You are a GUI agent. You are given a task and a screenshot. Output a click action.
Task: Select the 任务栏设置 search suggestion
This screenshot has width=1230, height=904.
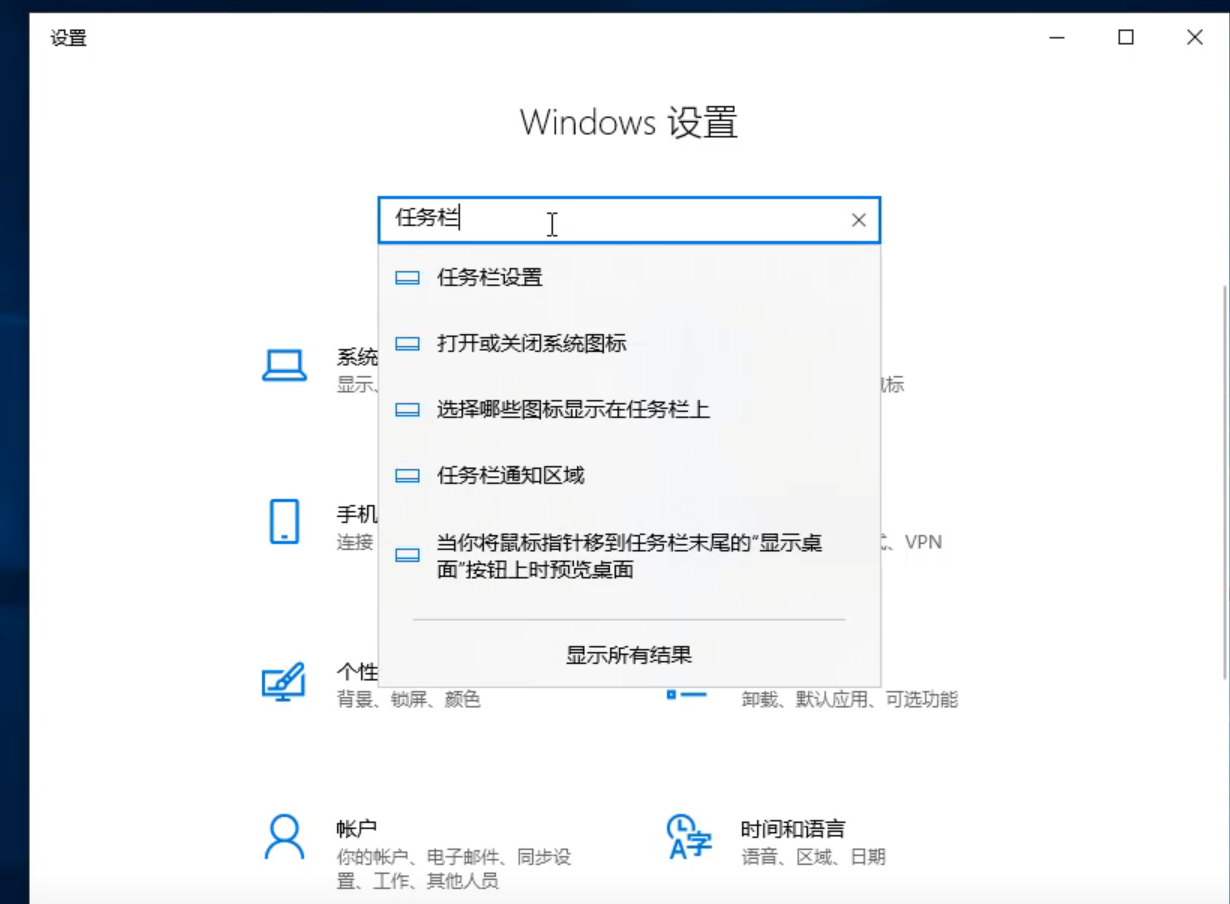[489, 278]
